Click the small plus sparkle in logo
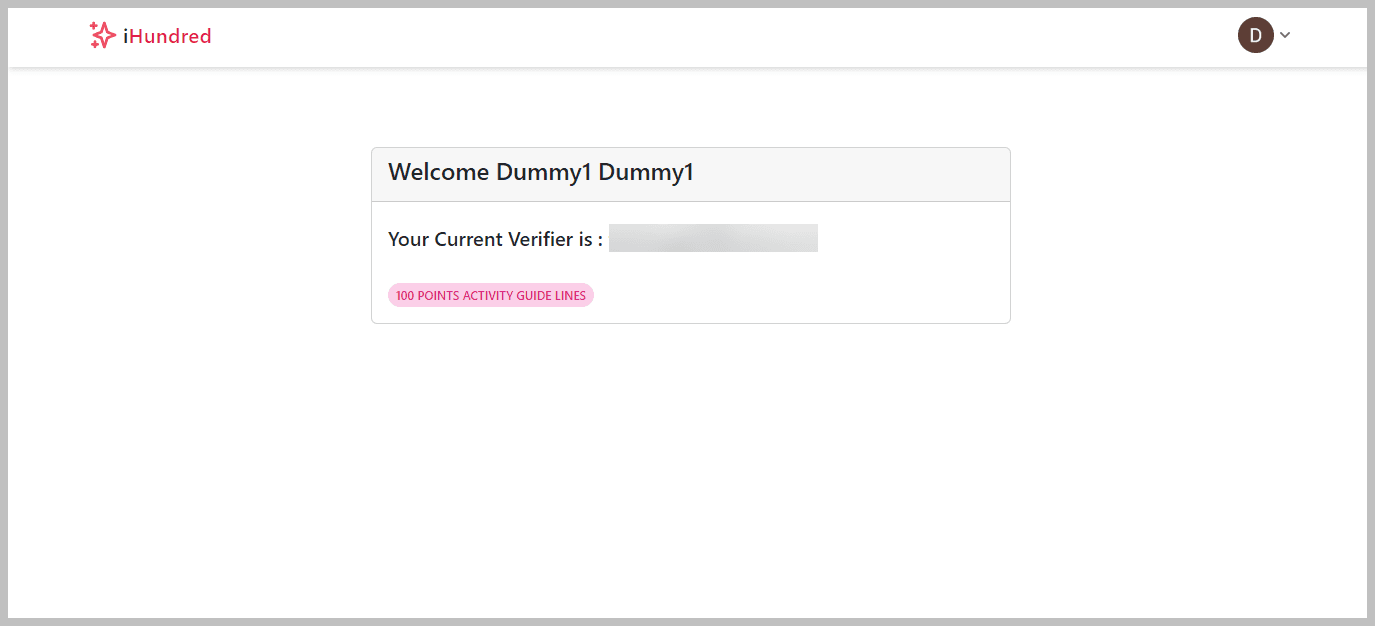Viewport: 1375px width, 626px height. click(94, 26)
